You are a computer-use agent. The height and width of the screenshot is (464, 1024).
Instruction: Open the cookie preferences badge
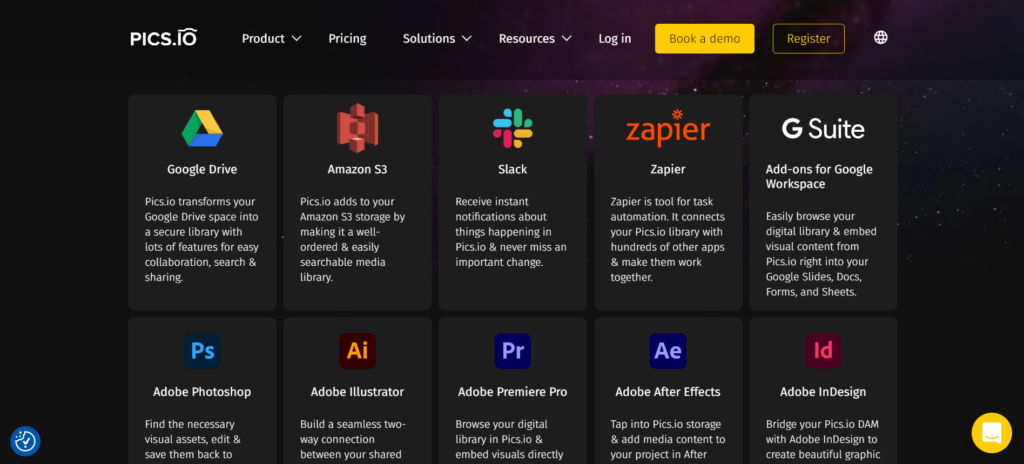click(25, 441)
